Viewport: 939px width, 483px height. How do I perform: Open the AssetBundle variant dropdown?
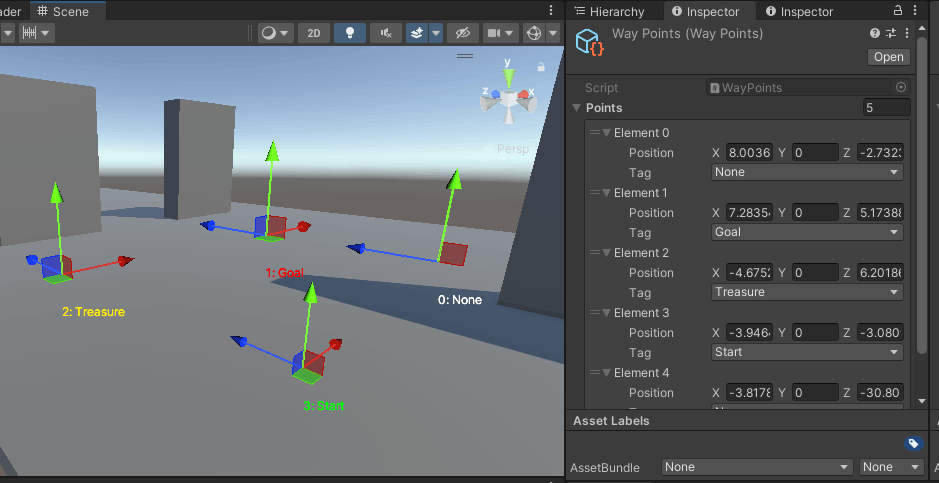coord(892,467)
